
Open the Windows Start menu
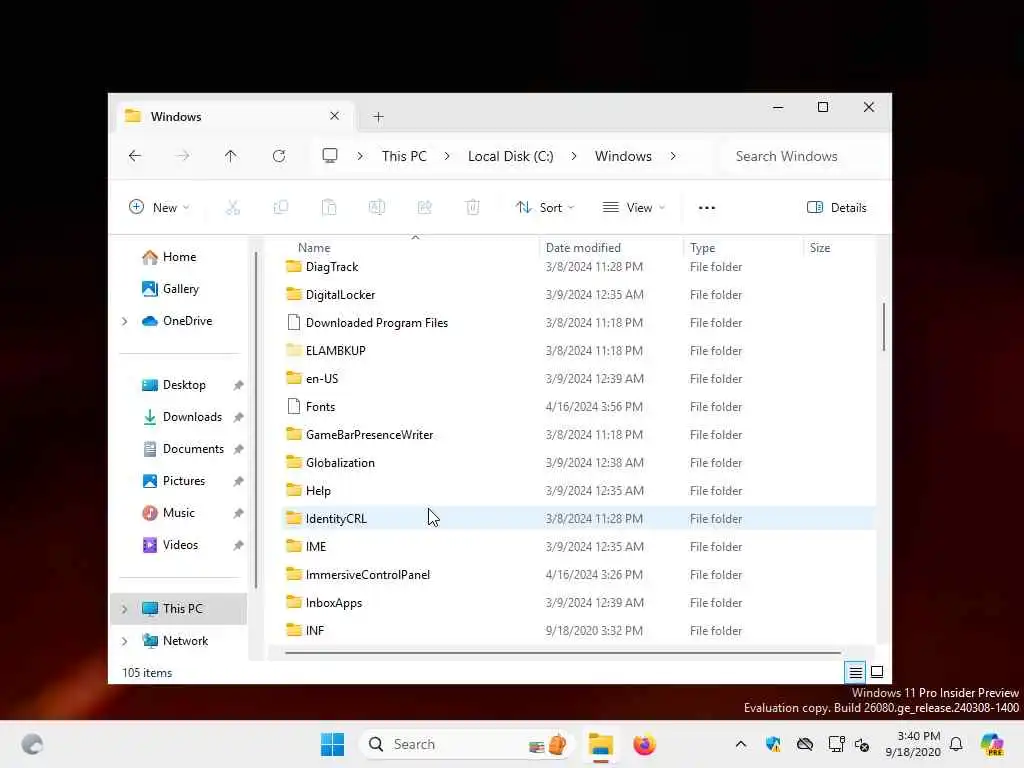point(332,744)
